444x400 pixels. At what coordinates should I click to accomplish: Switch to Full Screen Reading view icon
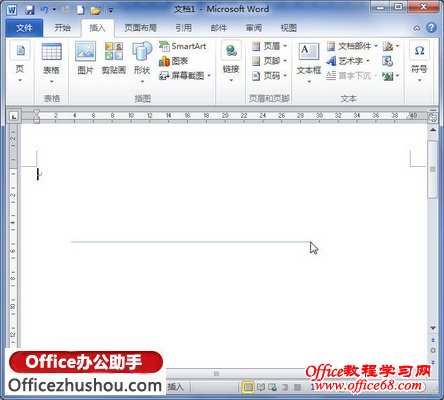click(261, 387)
